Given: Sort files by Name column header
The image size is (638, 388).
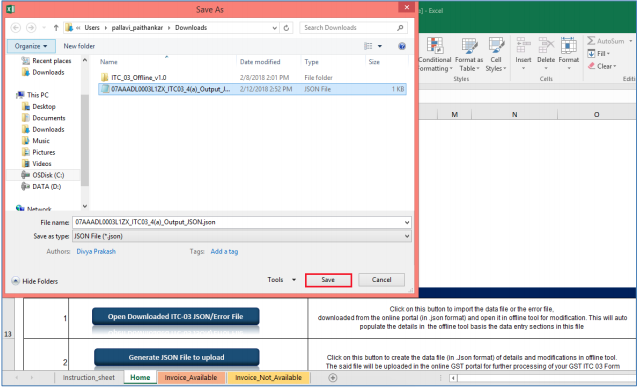Looking at the screenshot, I should 109,62.
